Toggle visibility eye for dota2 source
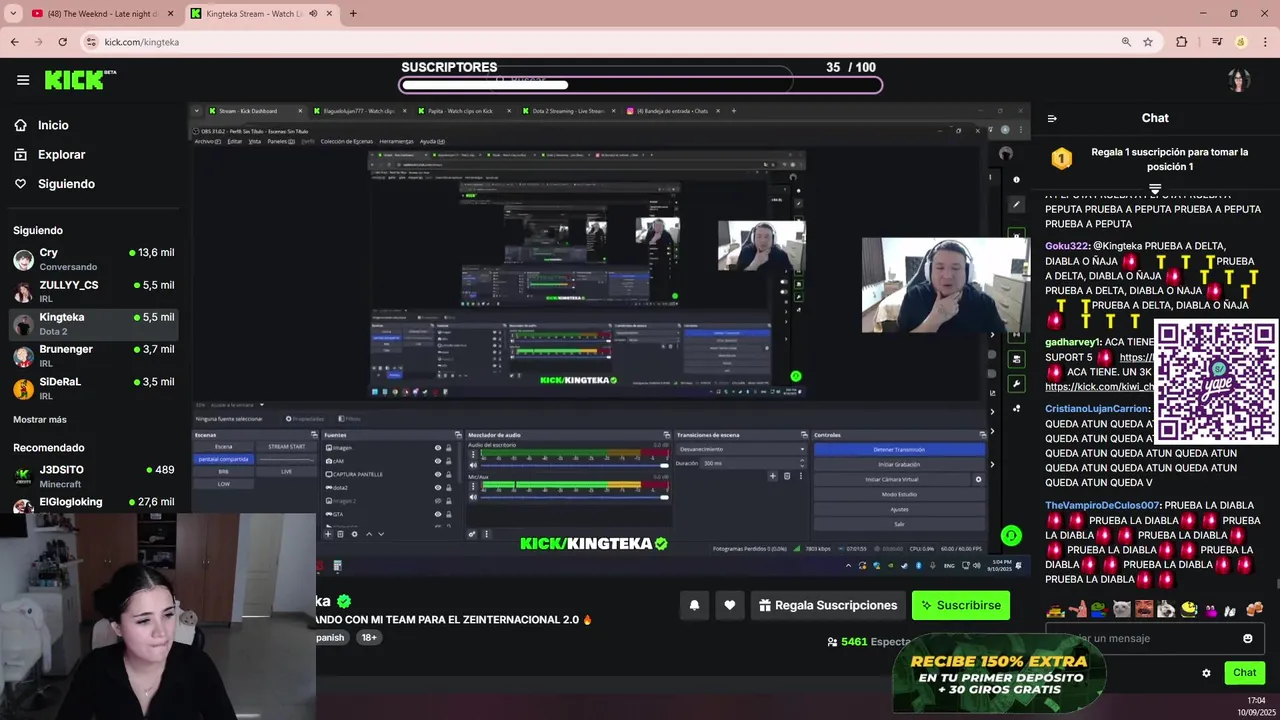The image size is (1280, 720). coord(437,487)
